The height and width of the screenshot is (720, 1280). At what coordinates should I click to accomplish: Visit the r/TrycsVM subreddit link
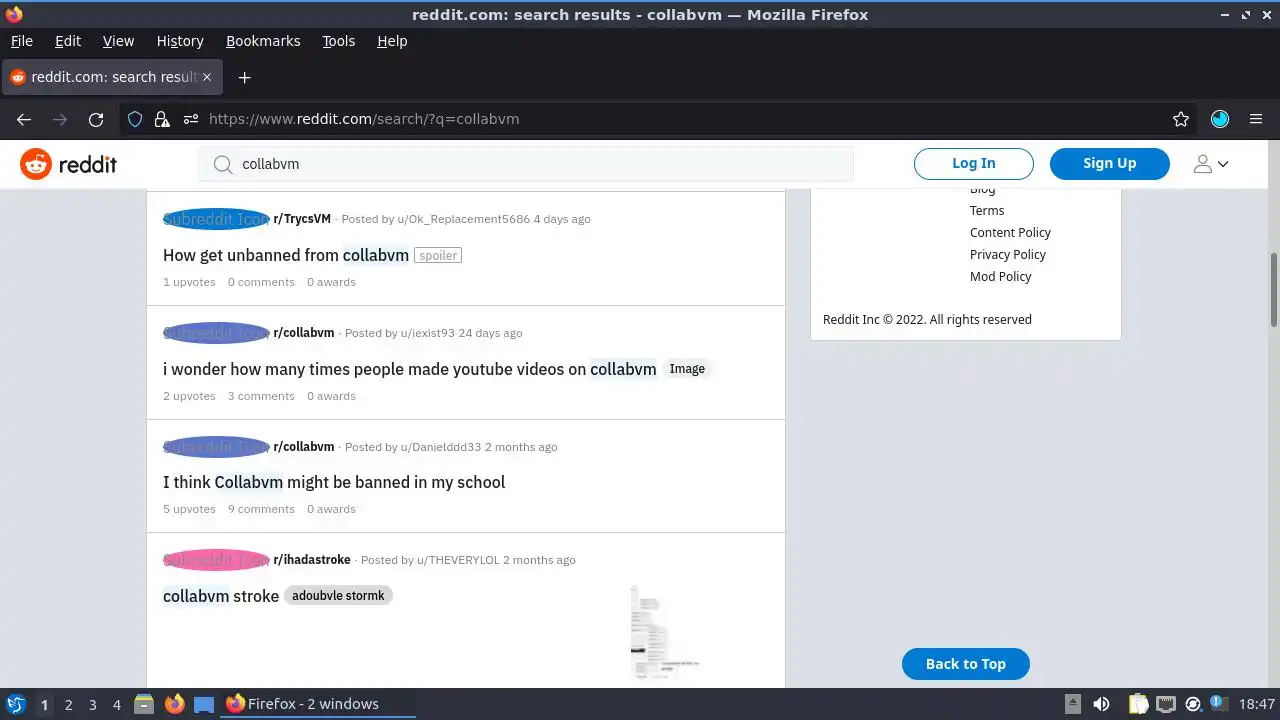[x=302, y=219]
